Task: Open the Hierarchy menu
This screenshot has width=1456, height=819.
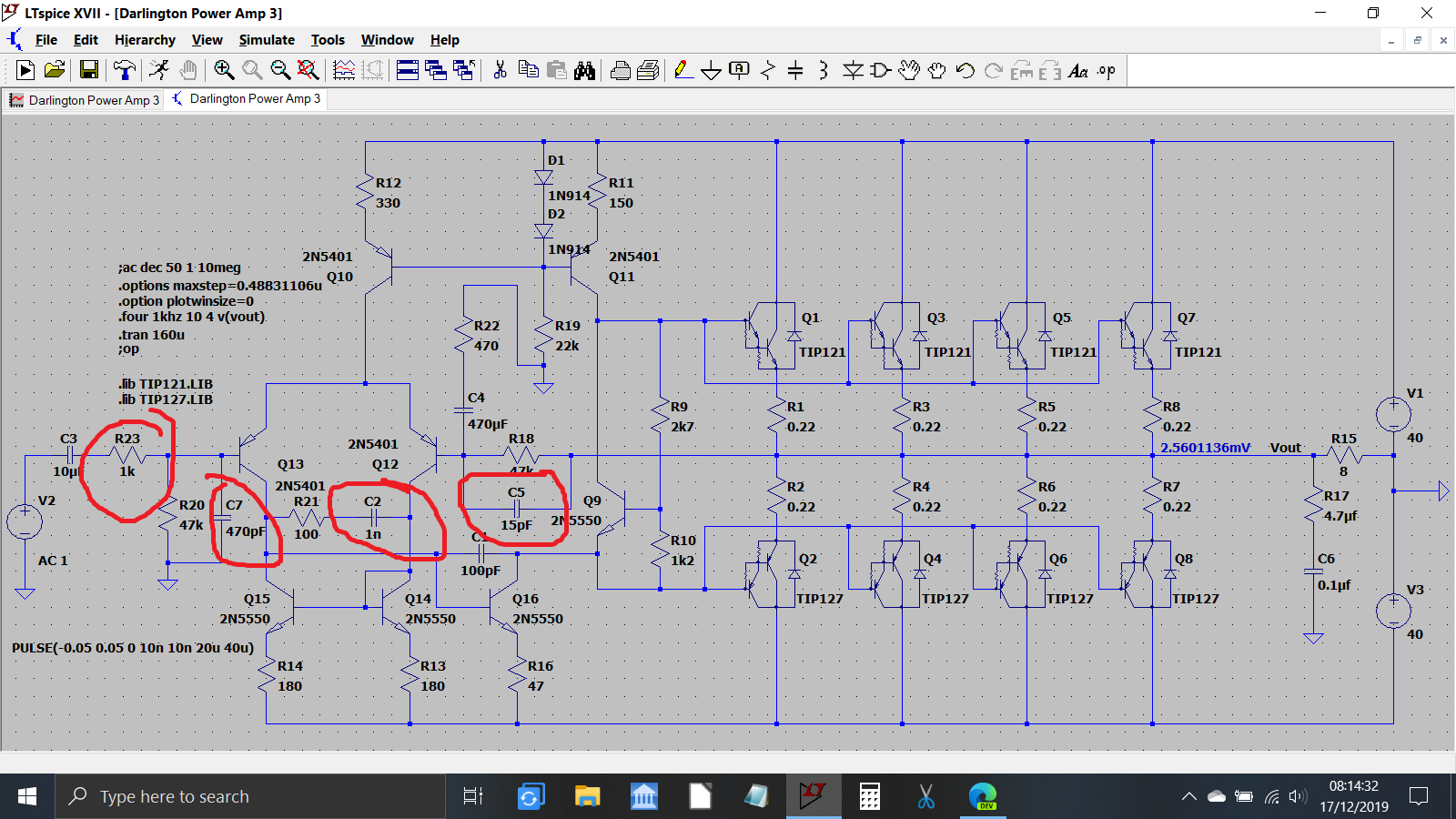Action: 145,40
